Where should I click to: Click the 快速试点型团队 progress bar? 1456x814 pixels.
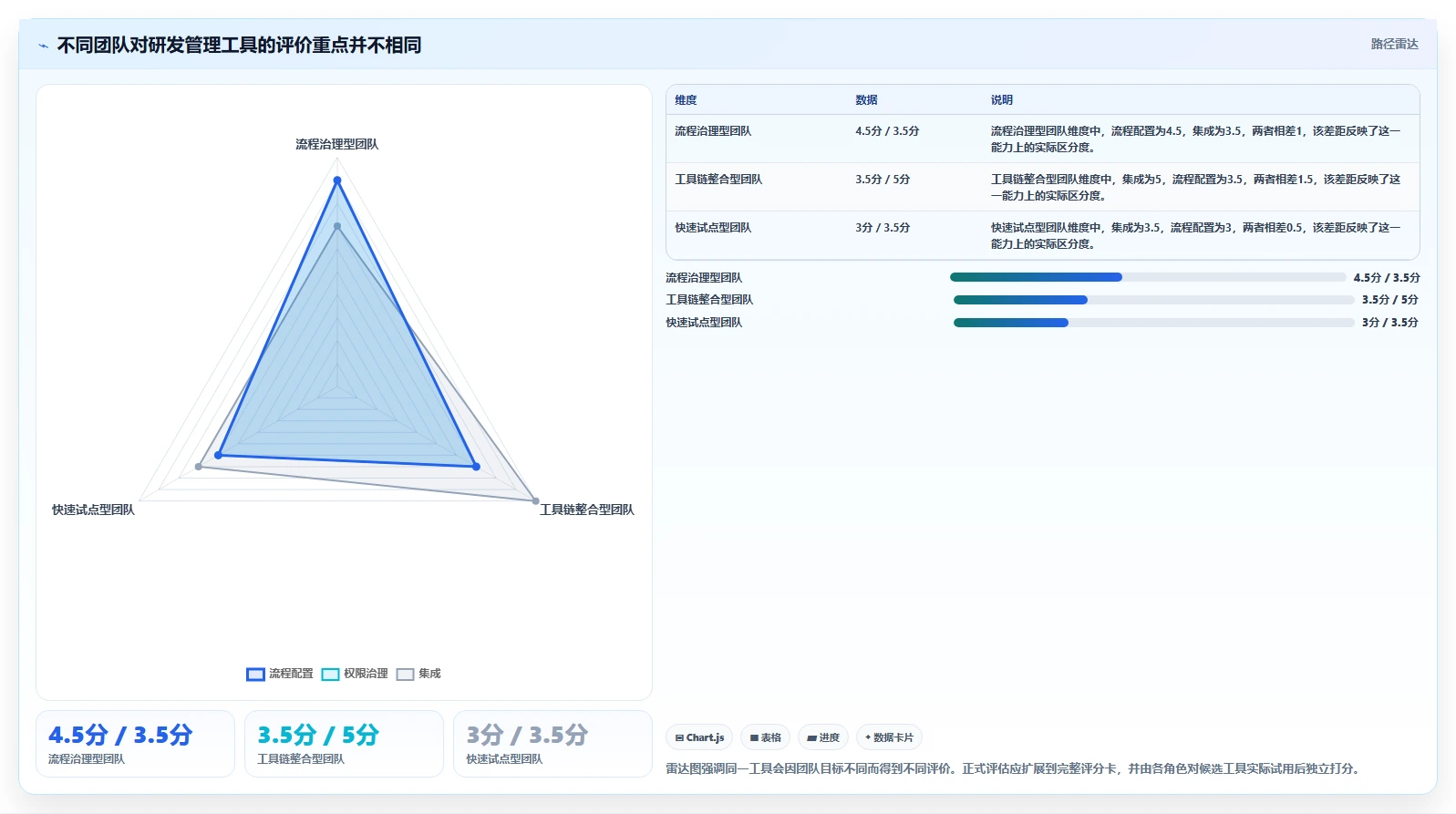(x=1154, y=323)
